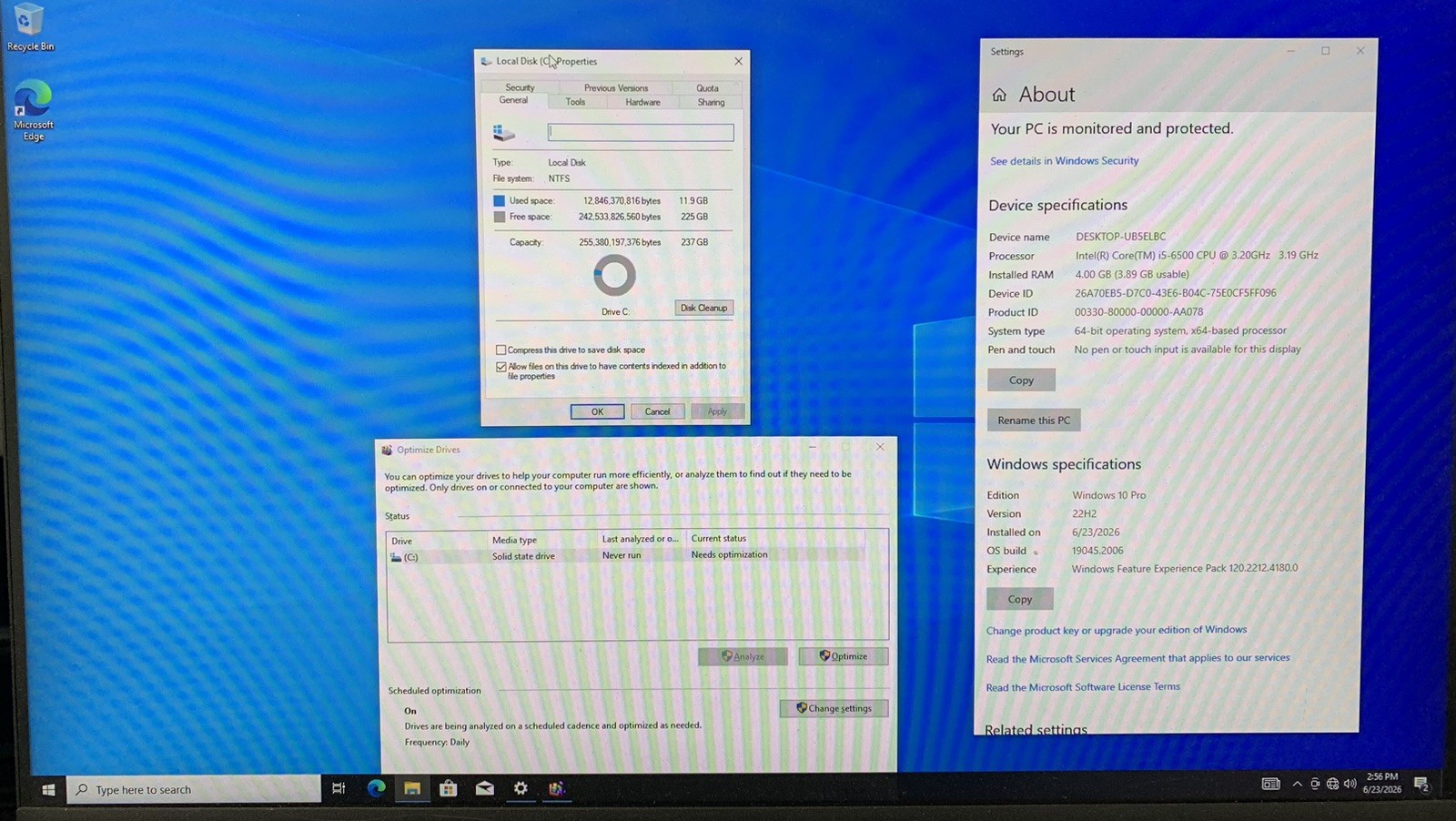Click the taskbar search box
1456x821 pixels.
tap(195, 789)
